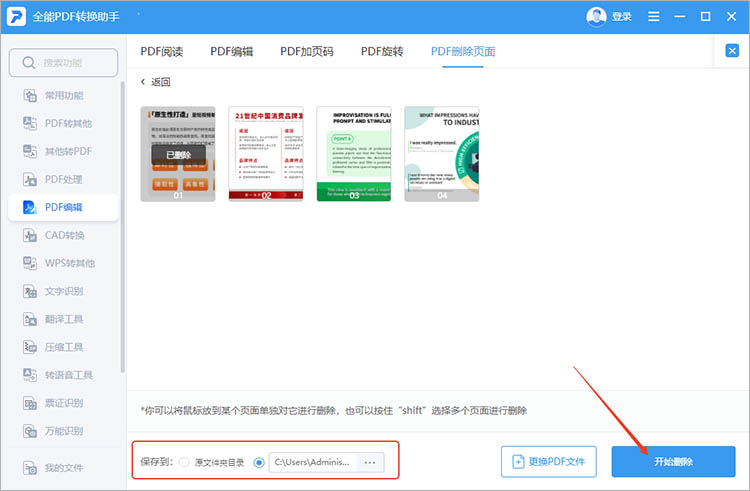This screenshot has height=491, width=750.
Task: Click 登录 login link
Action: pyautogui.click(x=621, y=17)
